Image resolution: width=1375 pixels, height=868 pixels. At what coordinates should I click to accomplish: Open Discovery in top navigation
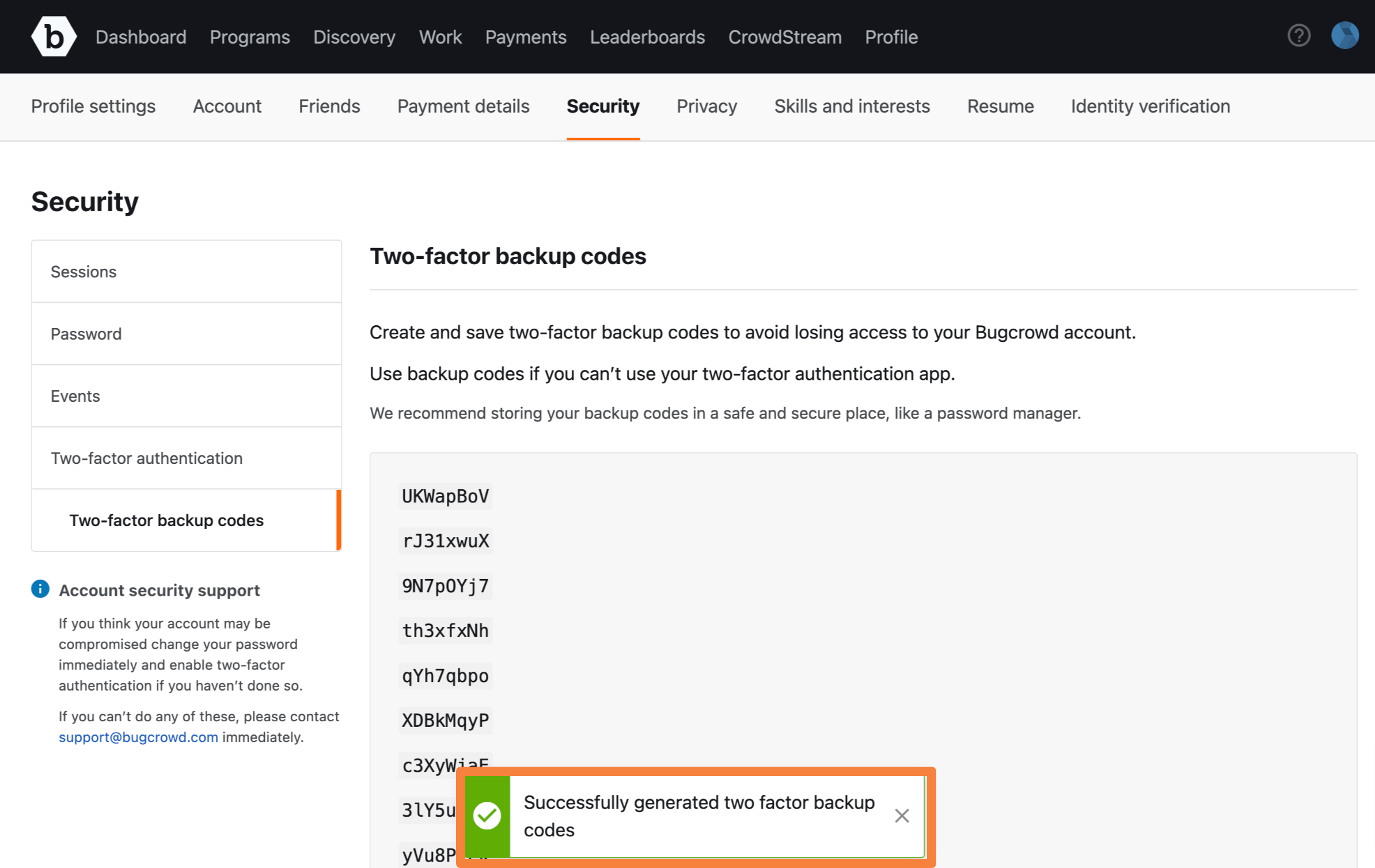pos(354,37)
